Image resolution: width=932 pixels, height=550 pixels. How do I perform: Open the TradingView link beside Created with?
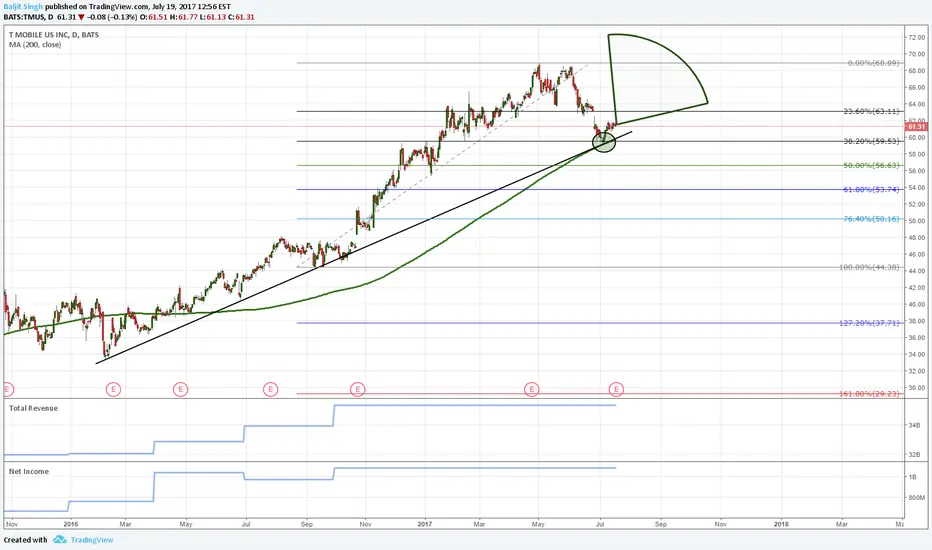[x=92, y=540]
